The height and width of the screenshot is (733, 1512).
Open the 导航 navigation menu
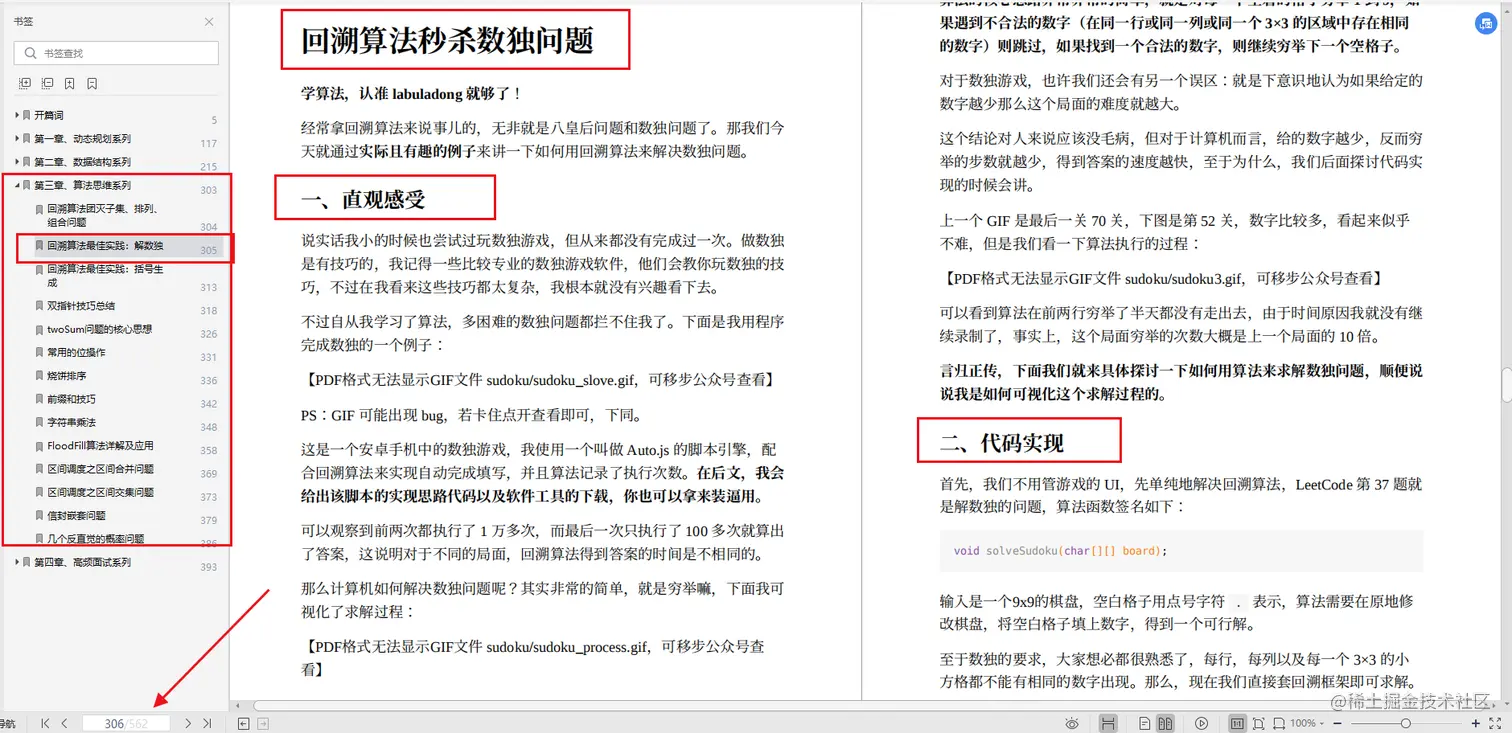(x=9, y=722)
